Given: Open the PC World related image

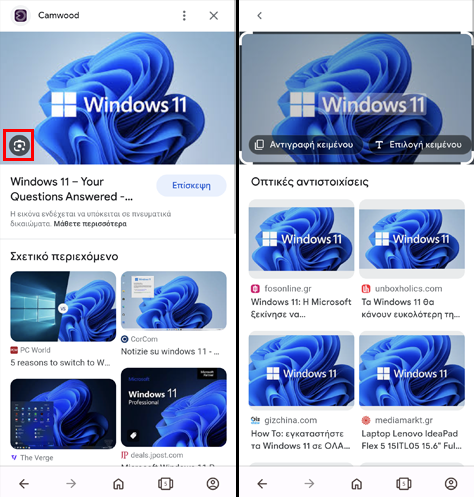Looking at the screenshot, I should pyautogui.click(x=63, y=306).
